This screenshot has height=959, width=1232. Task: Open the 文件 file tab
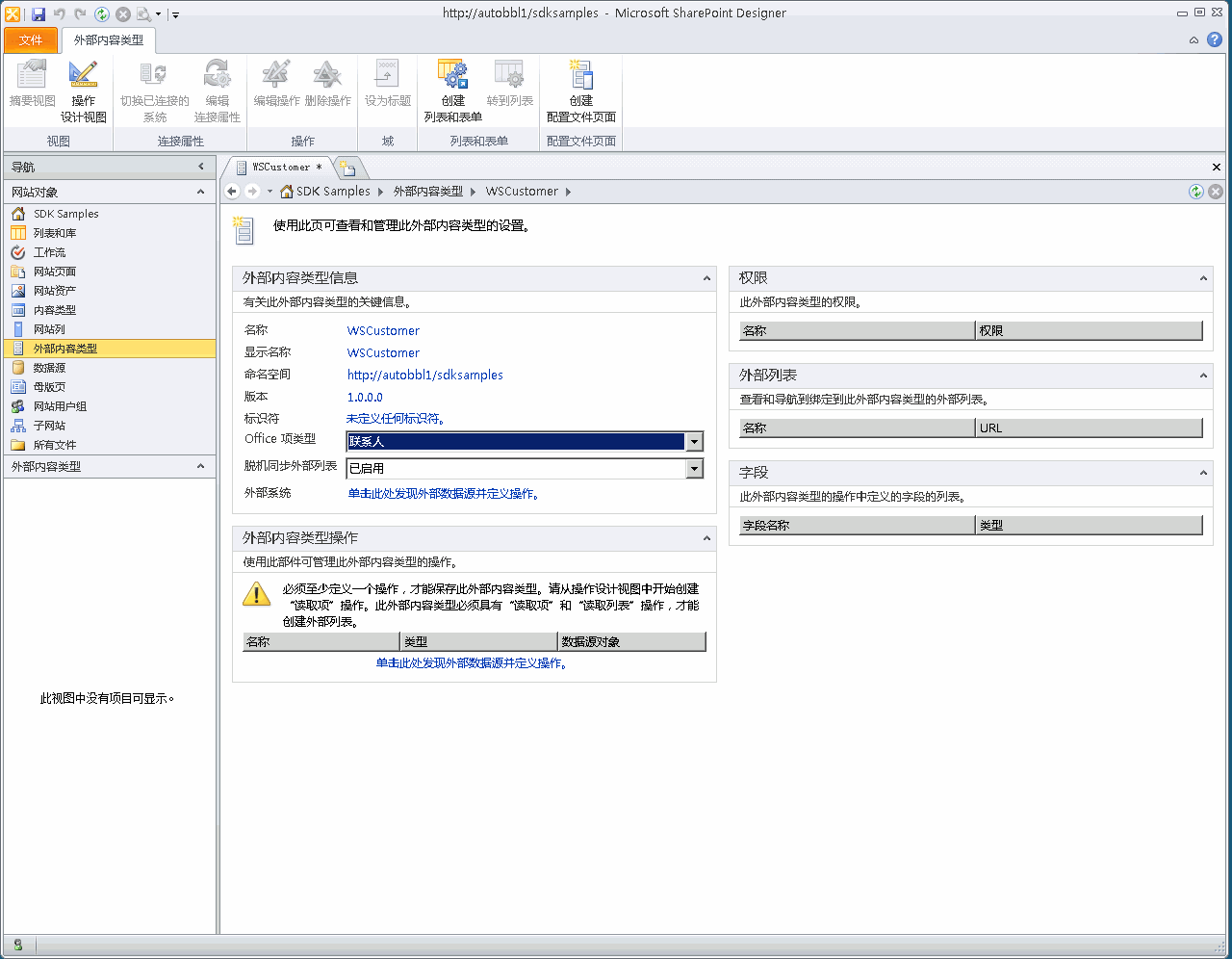[31, 40]
